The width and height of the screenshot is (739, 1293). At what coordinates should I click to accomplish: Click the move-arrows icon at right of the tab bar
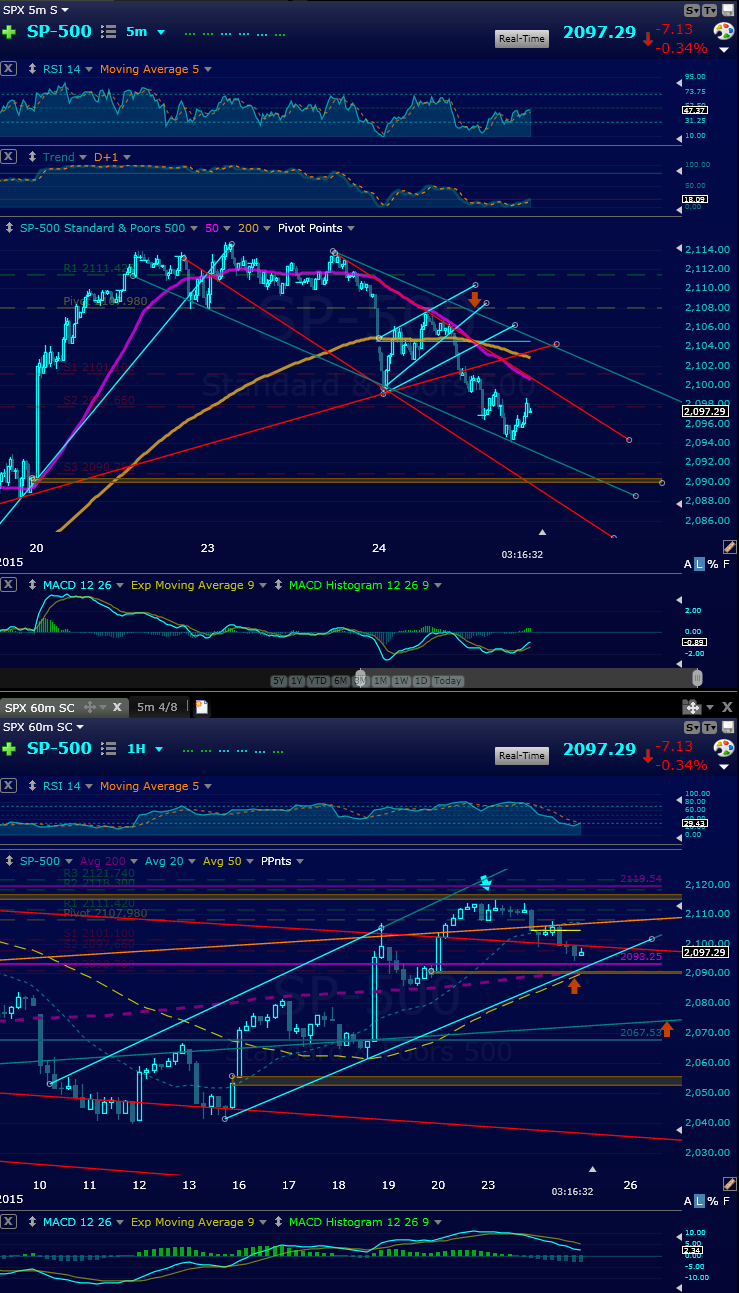point(691,706)
